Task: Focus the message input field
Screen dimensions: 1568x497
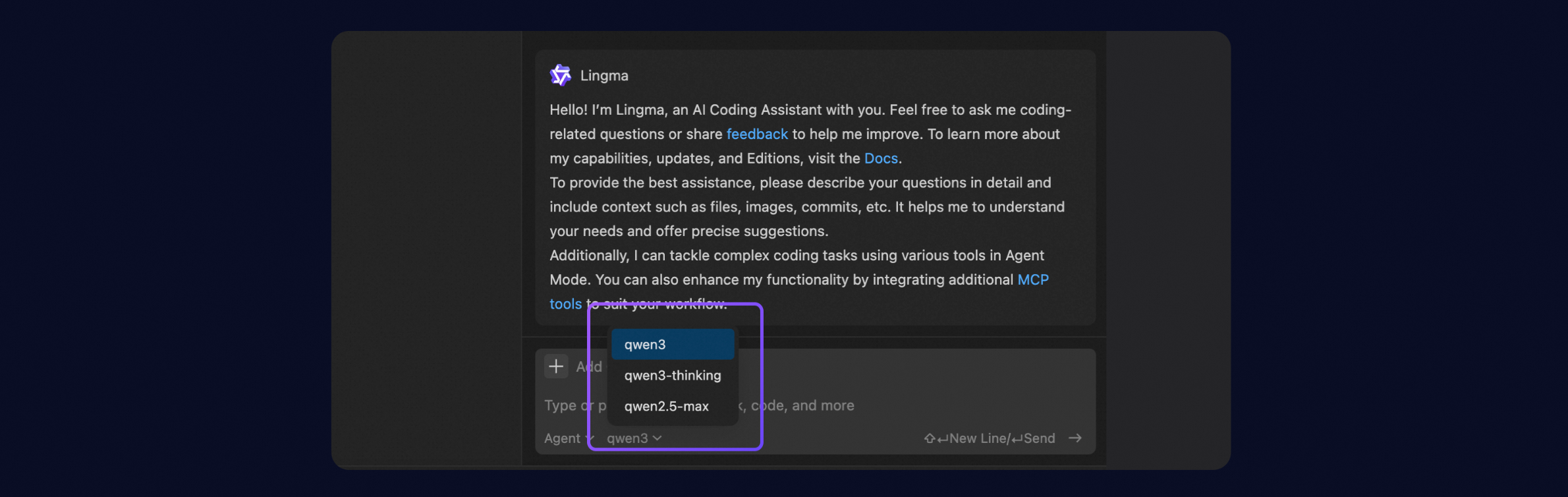Action: click(x=922, y=405)
